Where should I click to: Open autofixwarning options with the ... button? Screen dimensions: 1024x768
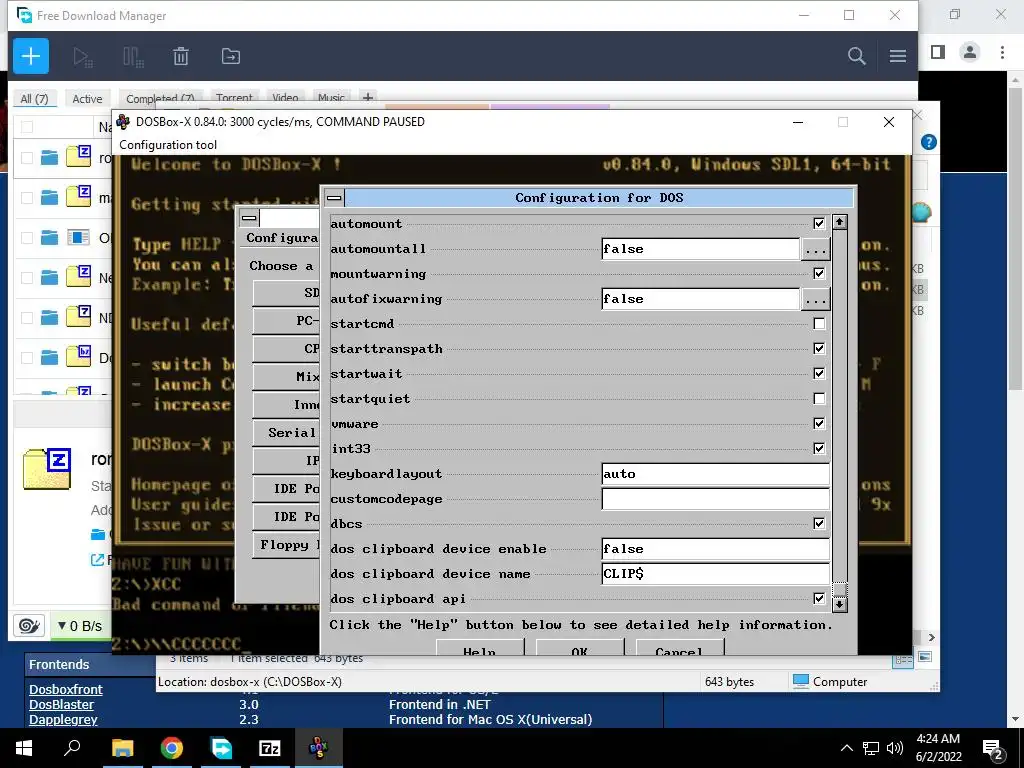815,299
